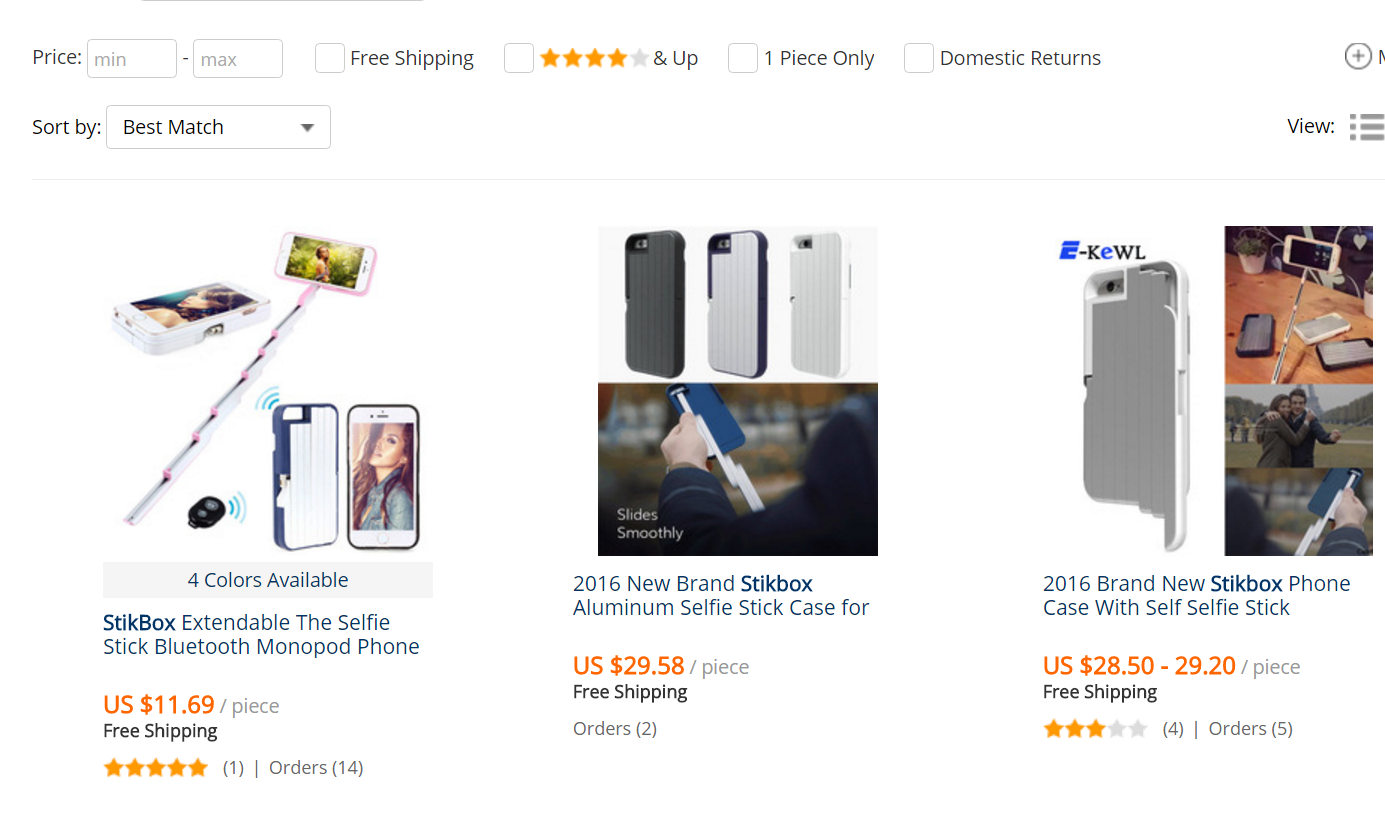Viewport: 1385px width, 824px height.
Task: Click Orders (14) link
Action: [316, 768]
